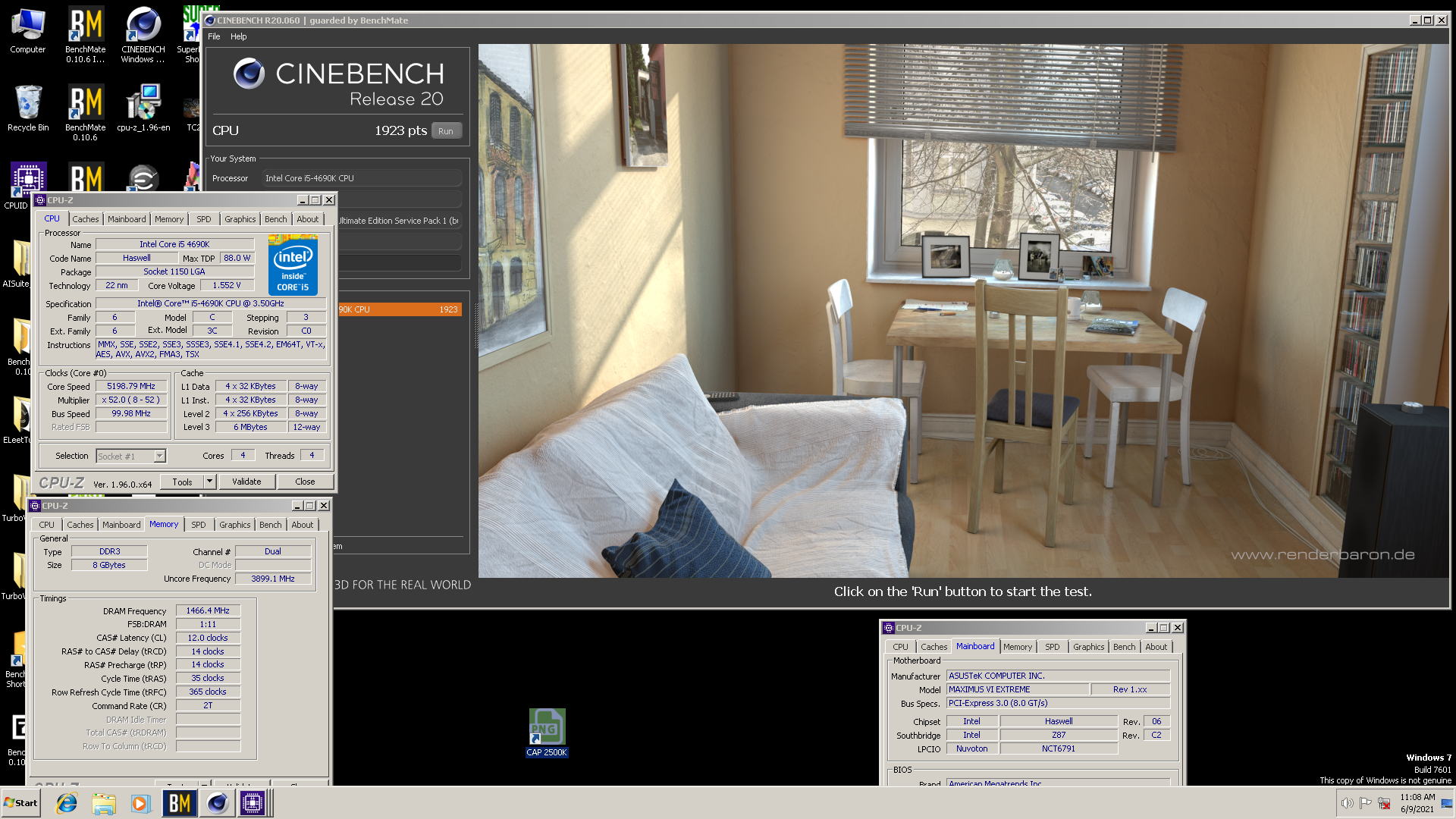Image resolution: width=1456 pixels, height=819 pixels.
Task: Expand the Tools dropdown arrow in CPU-Z
Action: 210,482
